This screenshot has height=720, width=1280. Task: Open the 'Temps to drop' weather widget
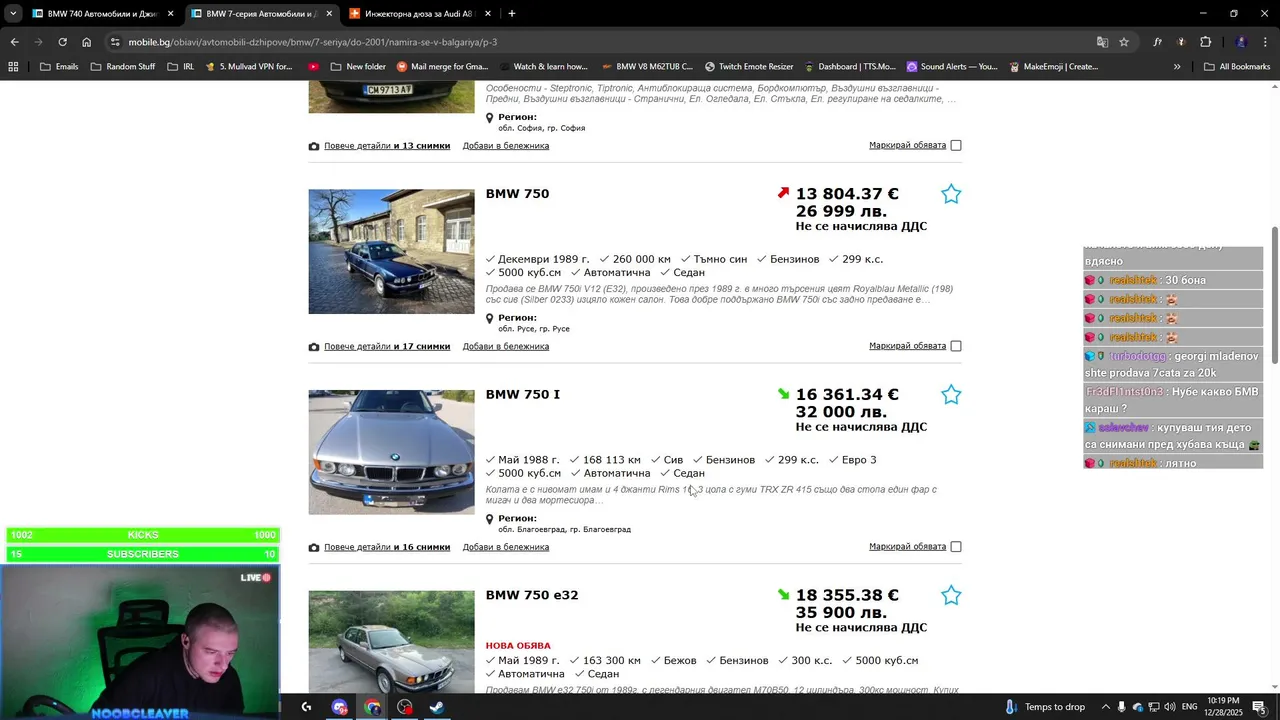click(1045, 707)
